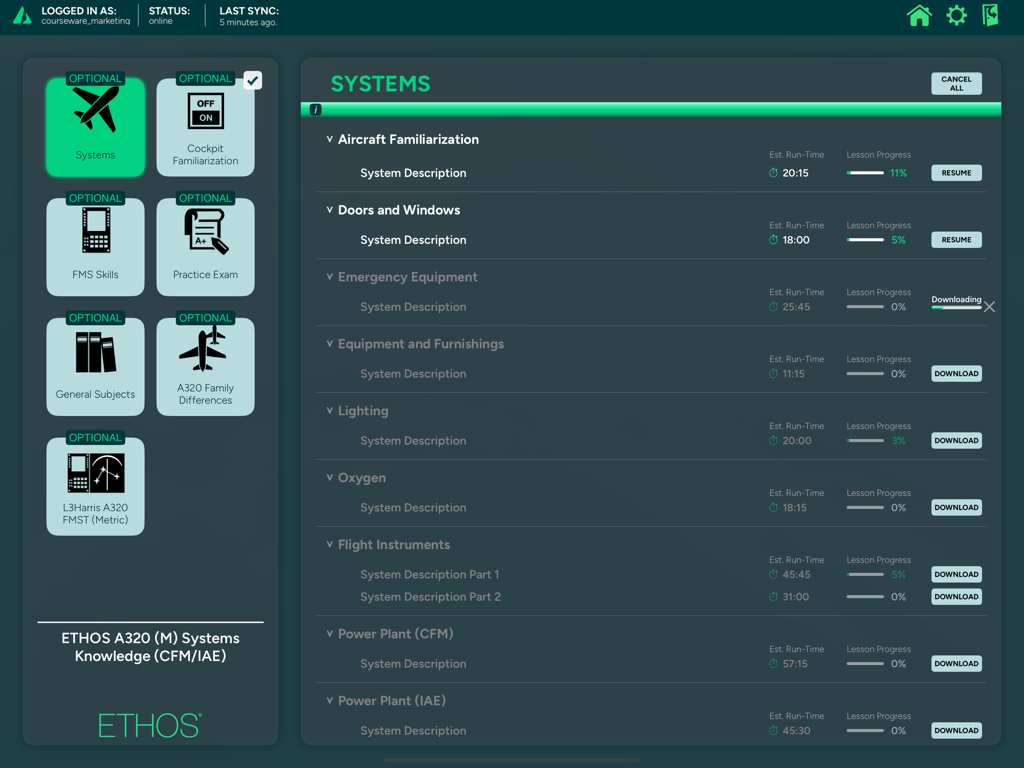Screen dimensions: 1024x768
Task: Click the ETHOS logo in sidebar
Action: pyautogui.click(x=150, y=726)
